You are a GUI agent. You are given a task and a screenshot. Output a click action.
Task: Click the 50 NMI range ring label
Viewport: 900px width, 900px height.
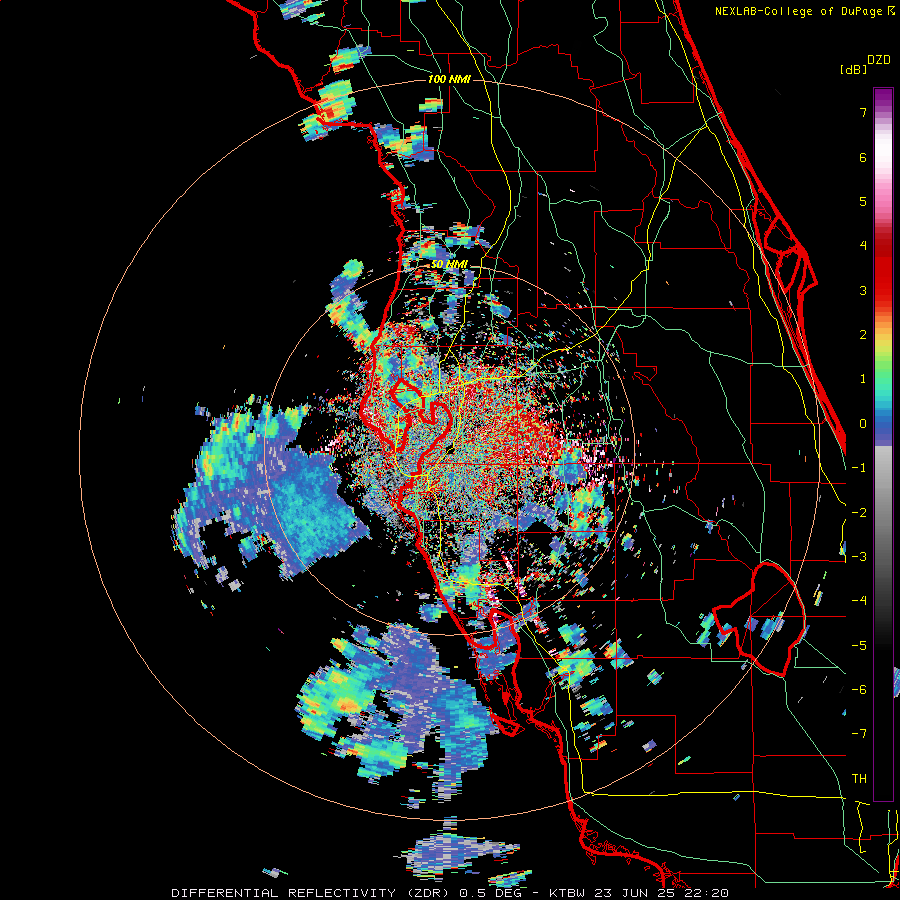pyautogui.click(x=449, y=264)
